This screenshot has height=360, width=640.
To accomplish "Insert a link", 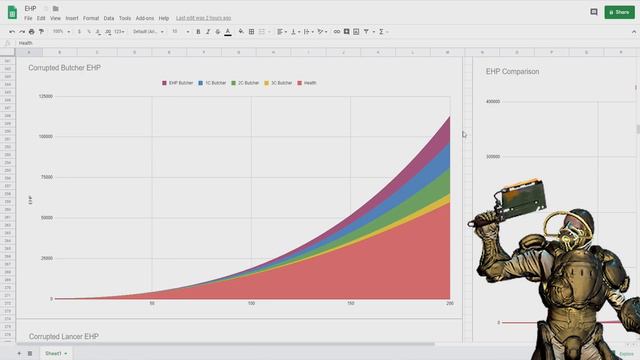I will click(x=337, y=31).
